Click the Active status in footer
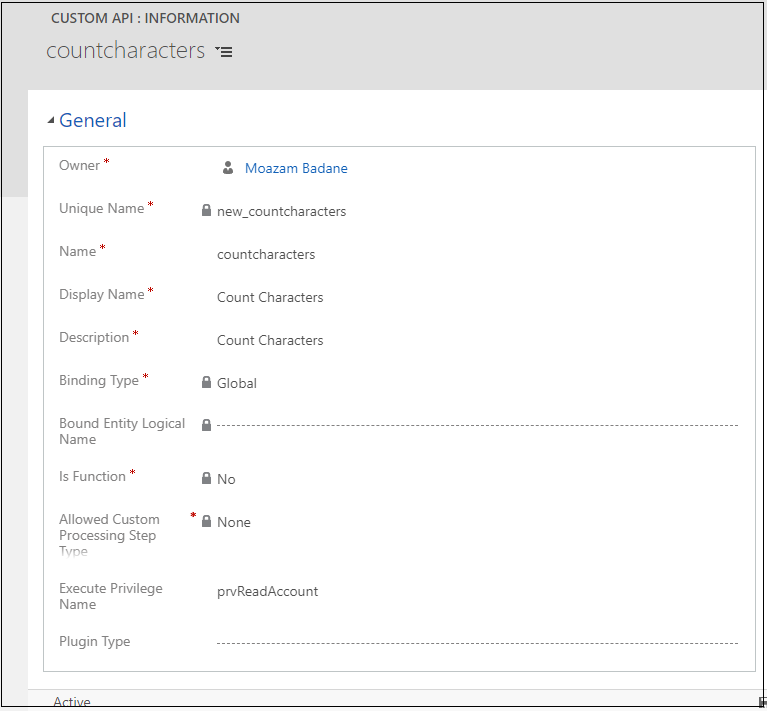The width and height of the screenshot is (767, 711). pyautogui.click(x=72, y=702)
